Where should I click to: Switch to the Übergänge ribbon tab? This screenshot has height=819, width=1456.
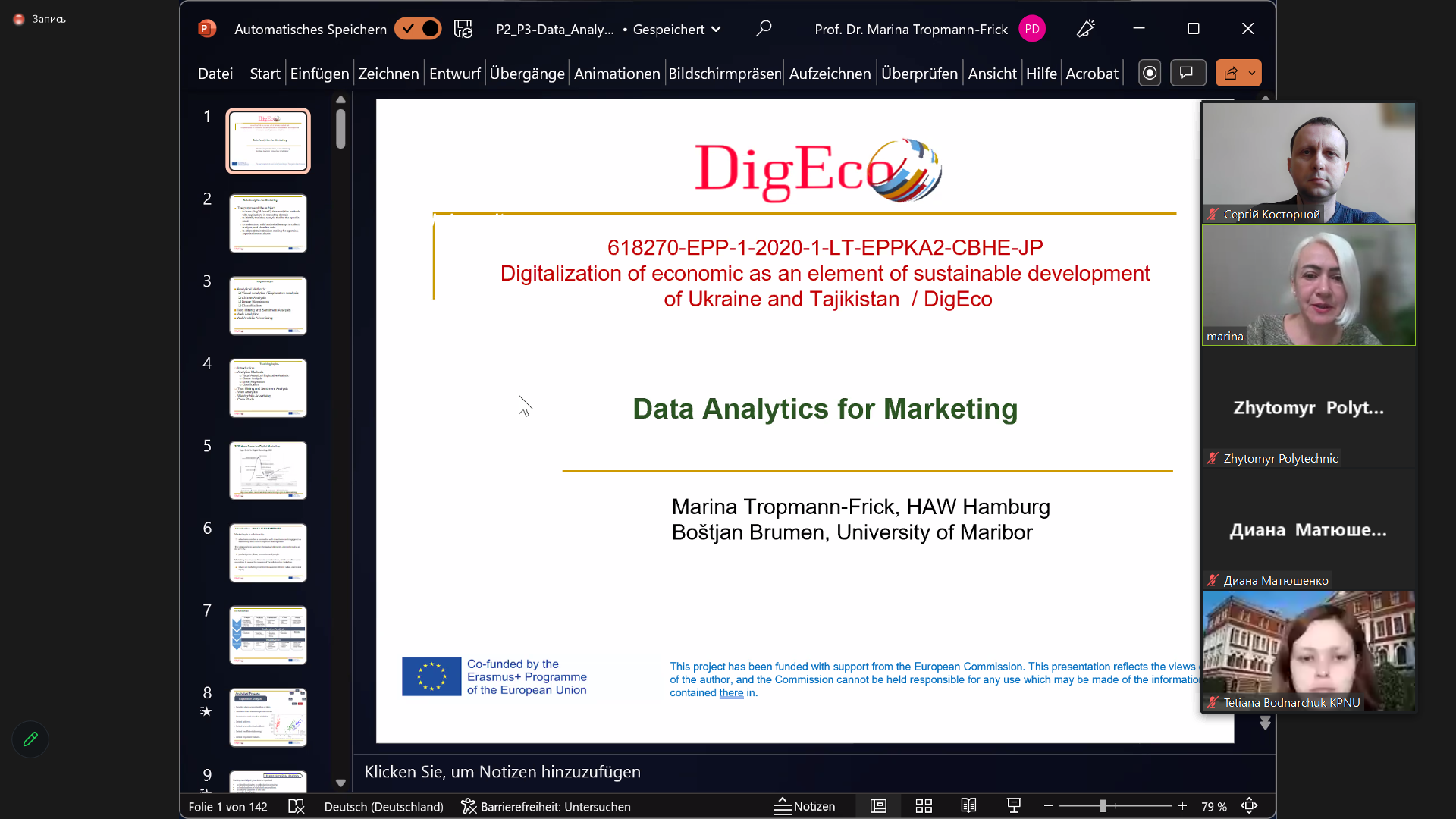[526, 73]
